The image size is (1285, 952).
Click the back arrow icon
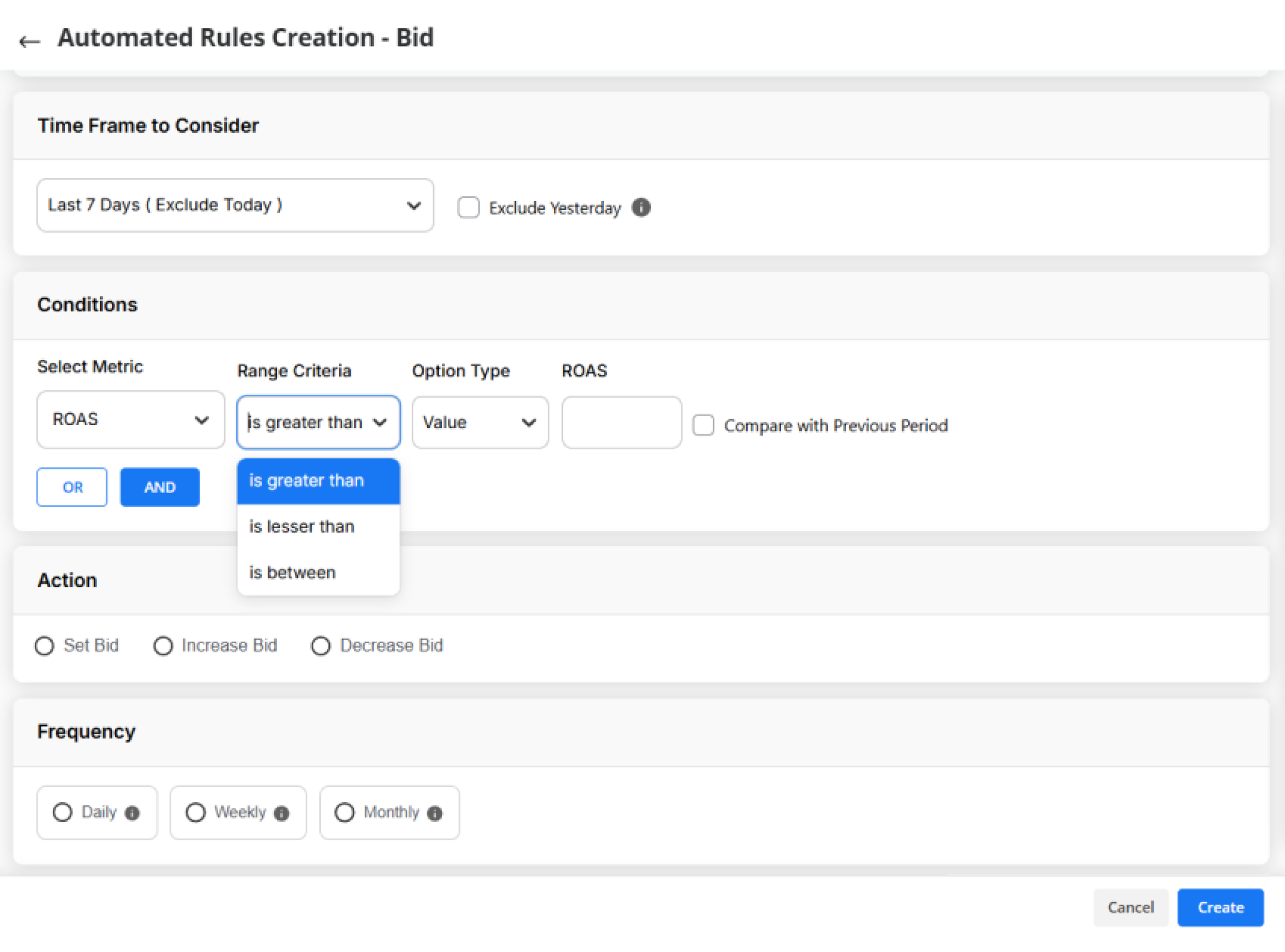coord(30,41)
